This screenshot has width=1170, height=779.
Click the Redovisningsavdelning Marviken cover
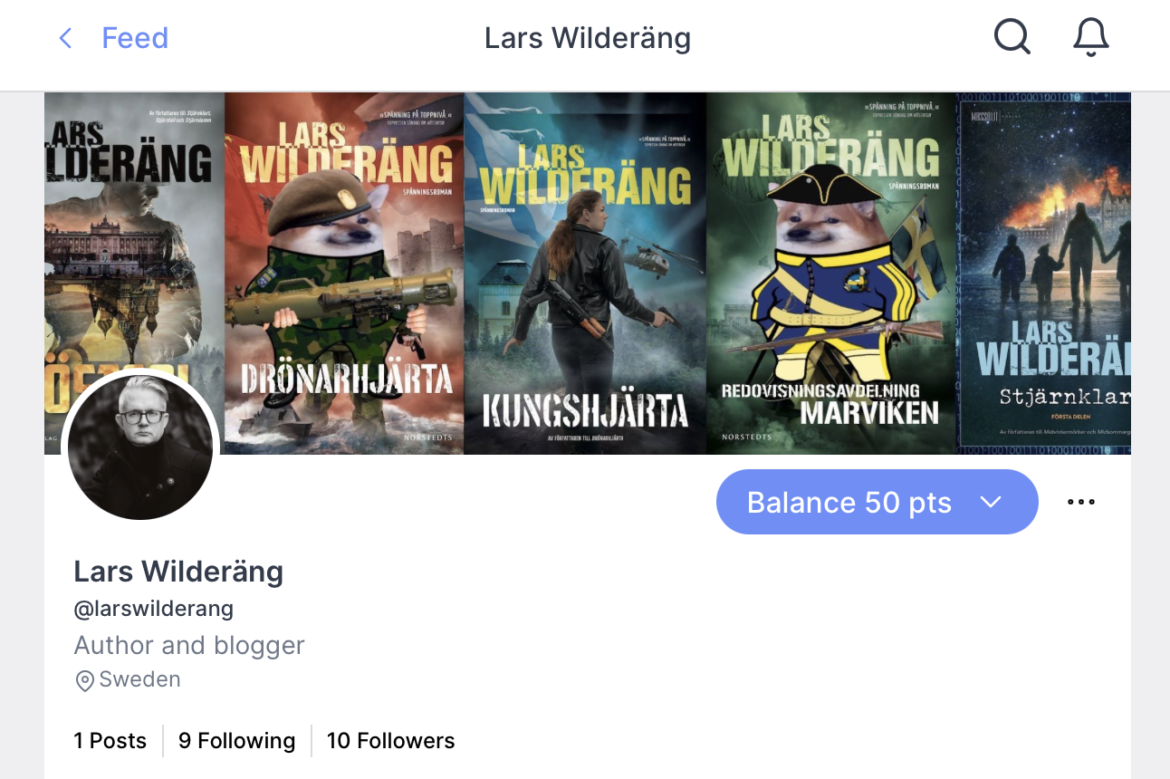coord(831,273)
